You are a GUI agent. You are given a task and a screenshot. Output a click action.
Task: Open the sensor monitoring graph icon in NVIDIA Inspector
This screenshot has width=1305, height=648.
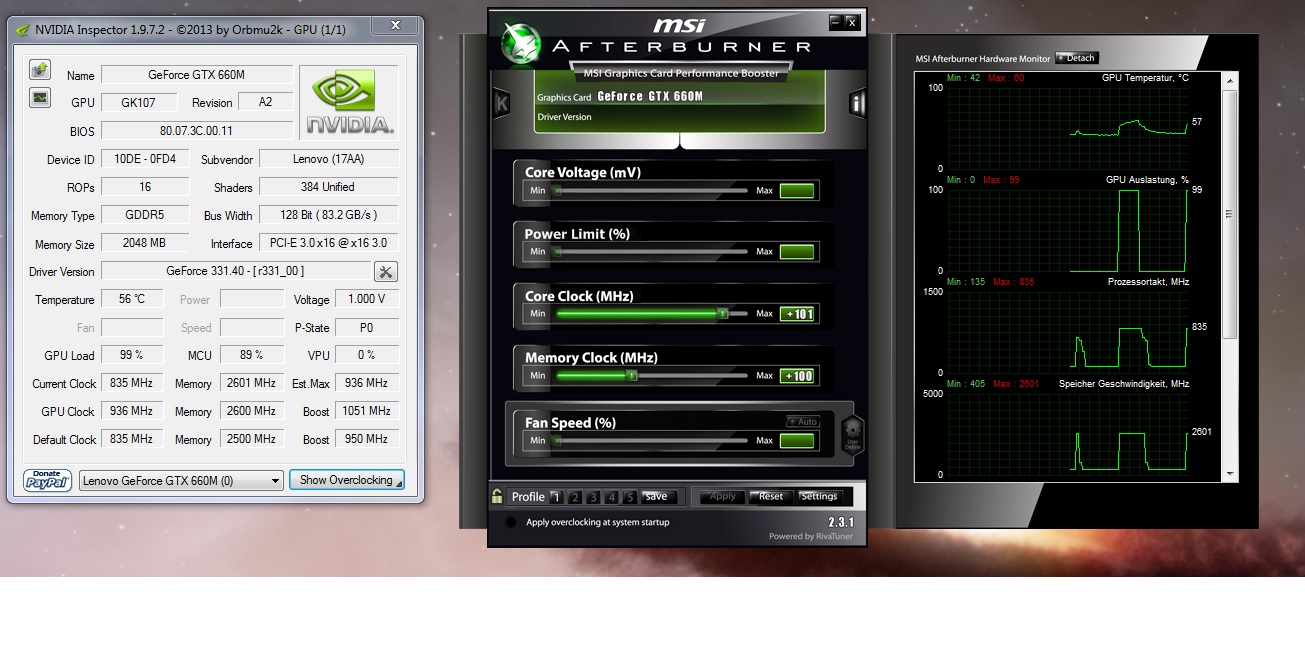point(39,97)
